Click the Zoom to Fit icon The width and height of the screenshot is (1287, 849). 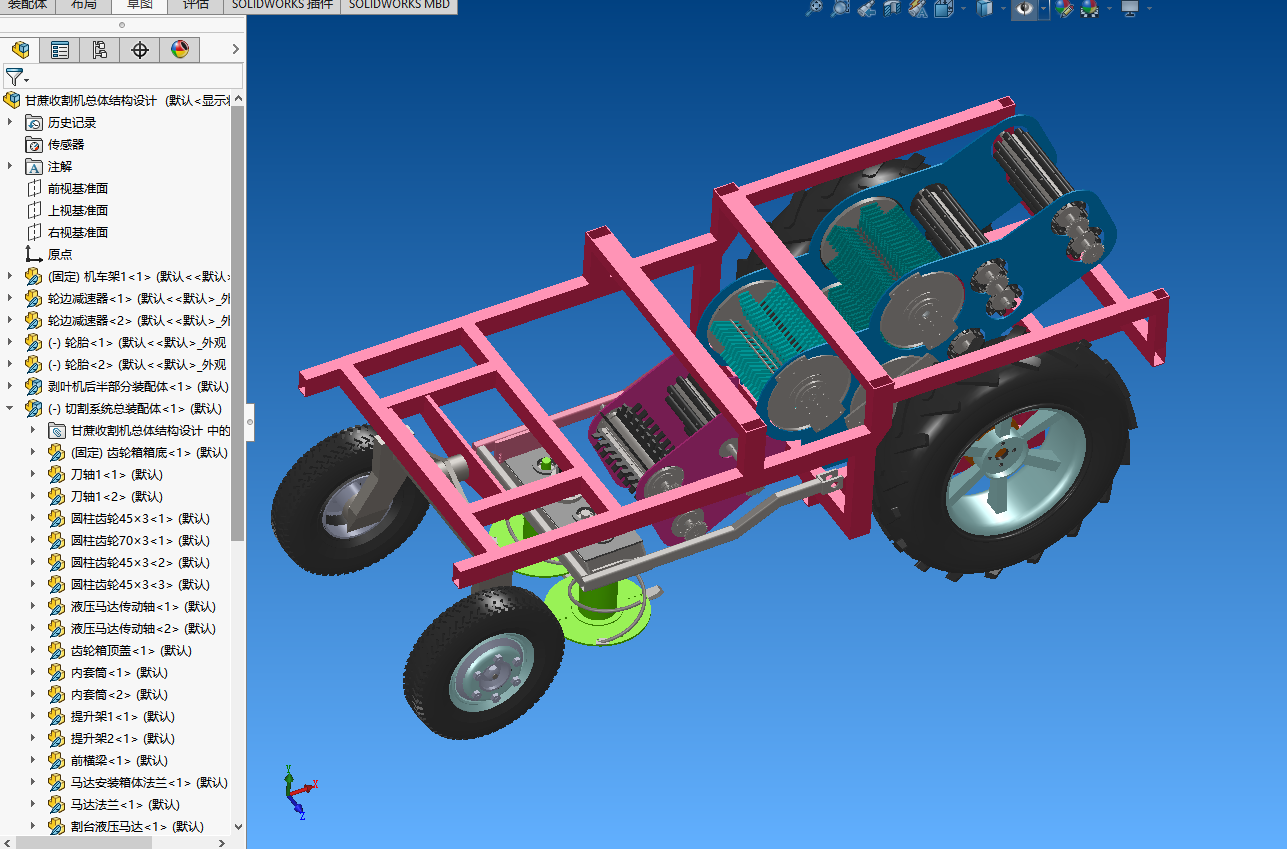coord(815,8)
